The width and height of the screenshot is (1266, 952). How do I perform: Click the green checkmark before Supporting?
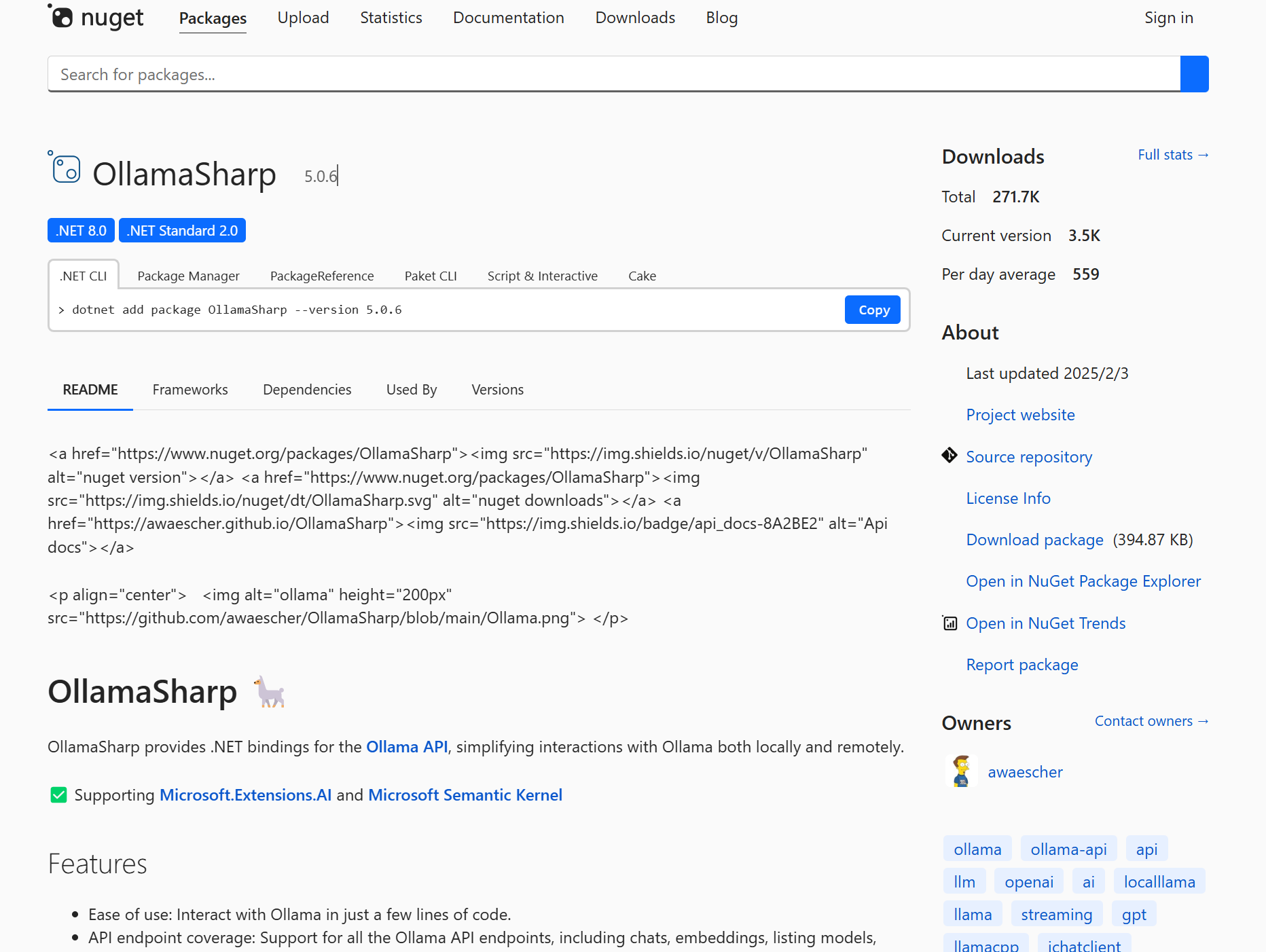pyautogui.click(x=58, y=795)
